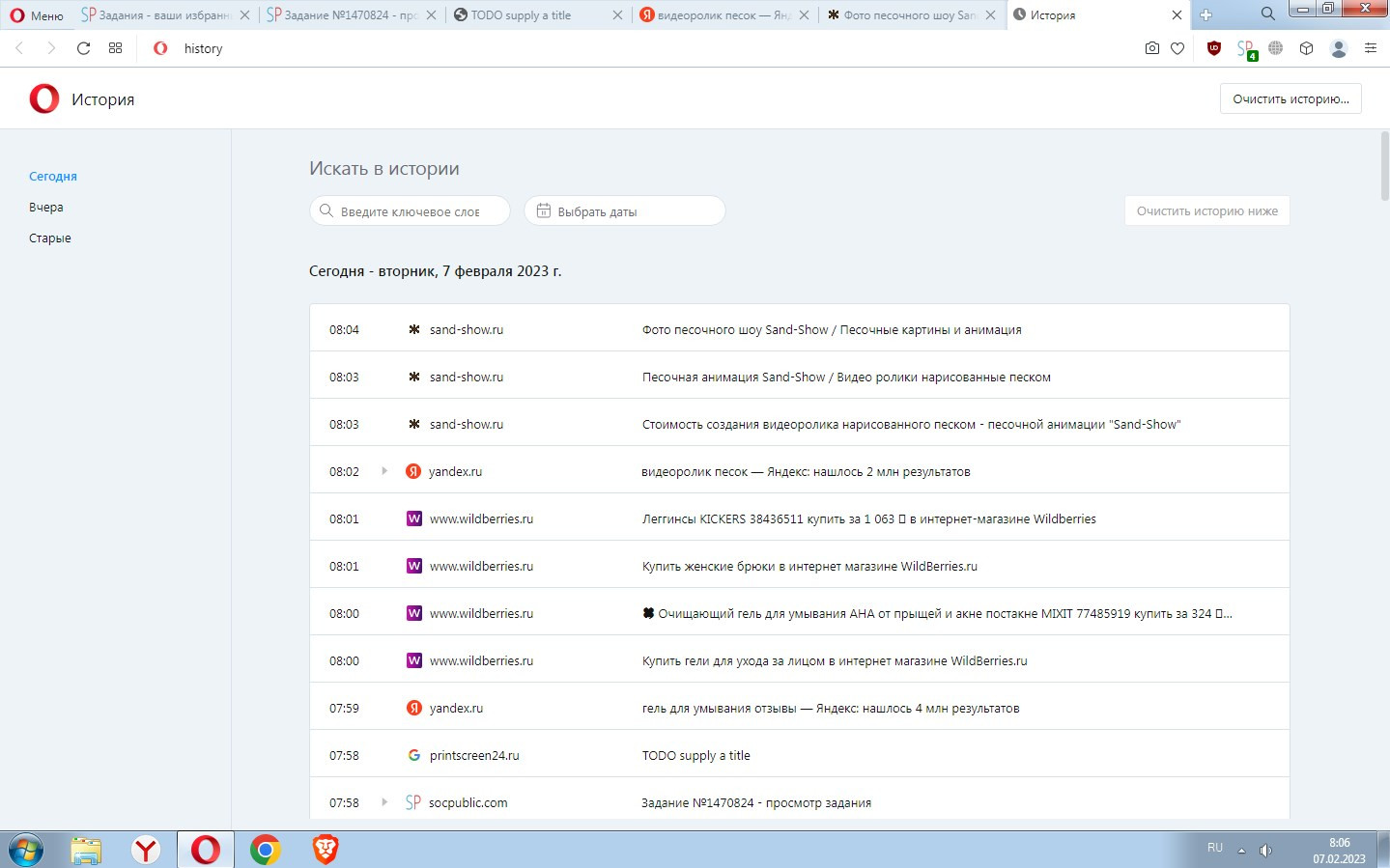Launch Brave browser from the taskbar

point(326,850)
